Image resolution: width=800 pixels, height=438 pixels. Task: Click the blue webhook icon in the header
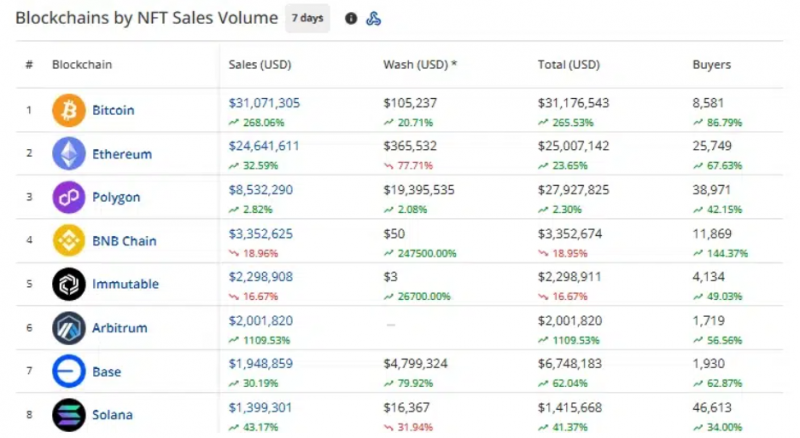pyautogui.click(x=373, y=19)
